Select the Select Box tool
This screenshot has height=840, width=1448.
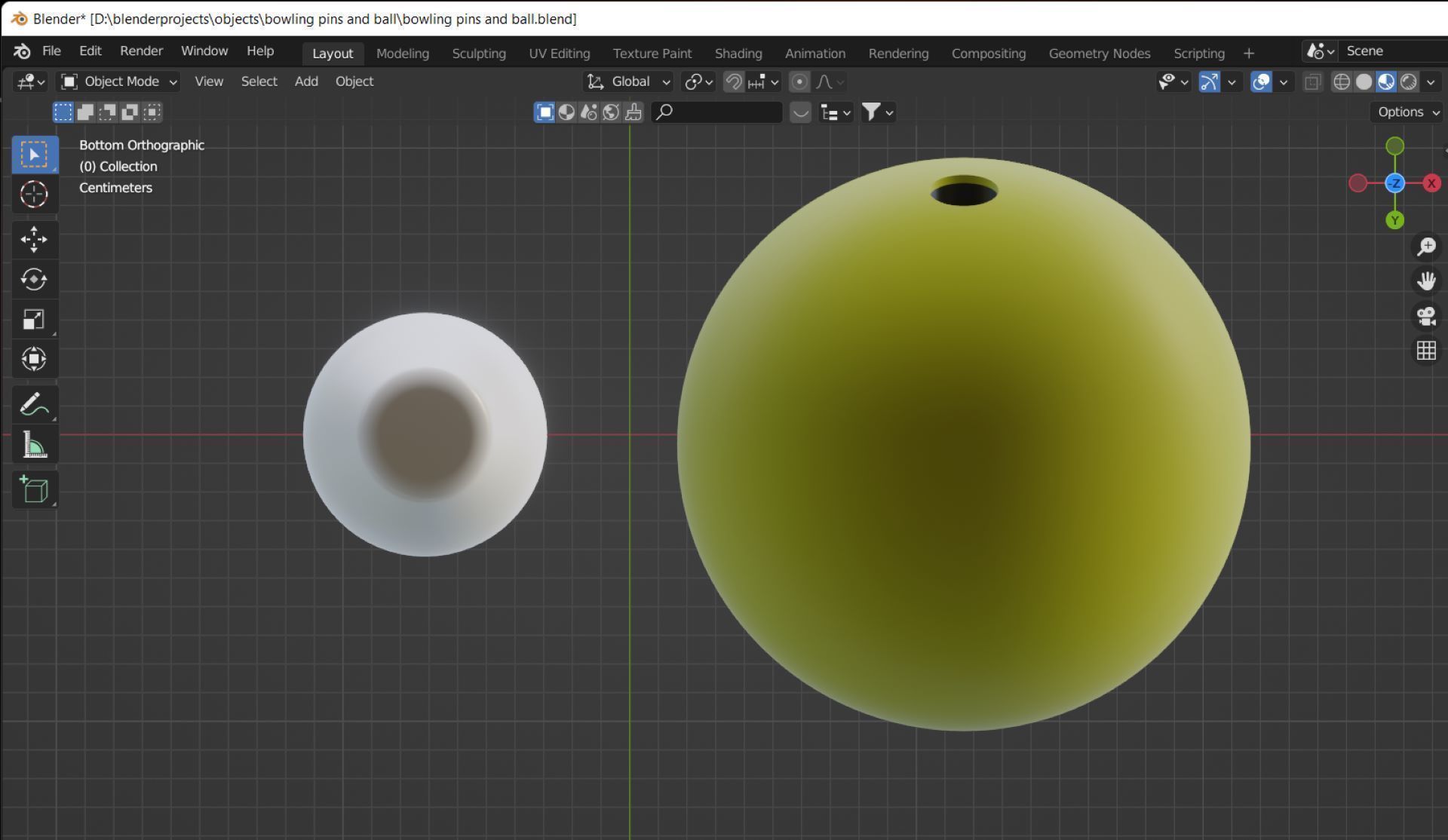[x=34, y=155]
